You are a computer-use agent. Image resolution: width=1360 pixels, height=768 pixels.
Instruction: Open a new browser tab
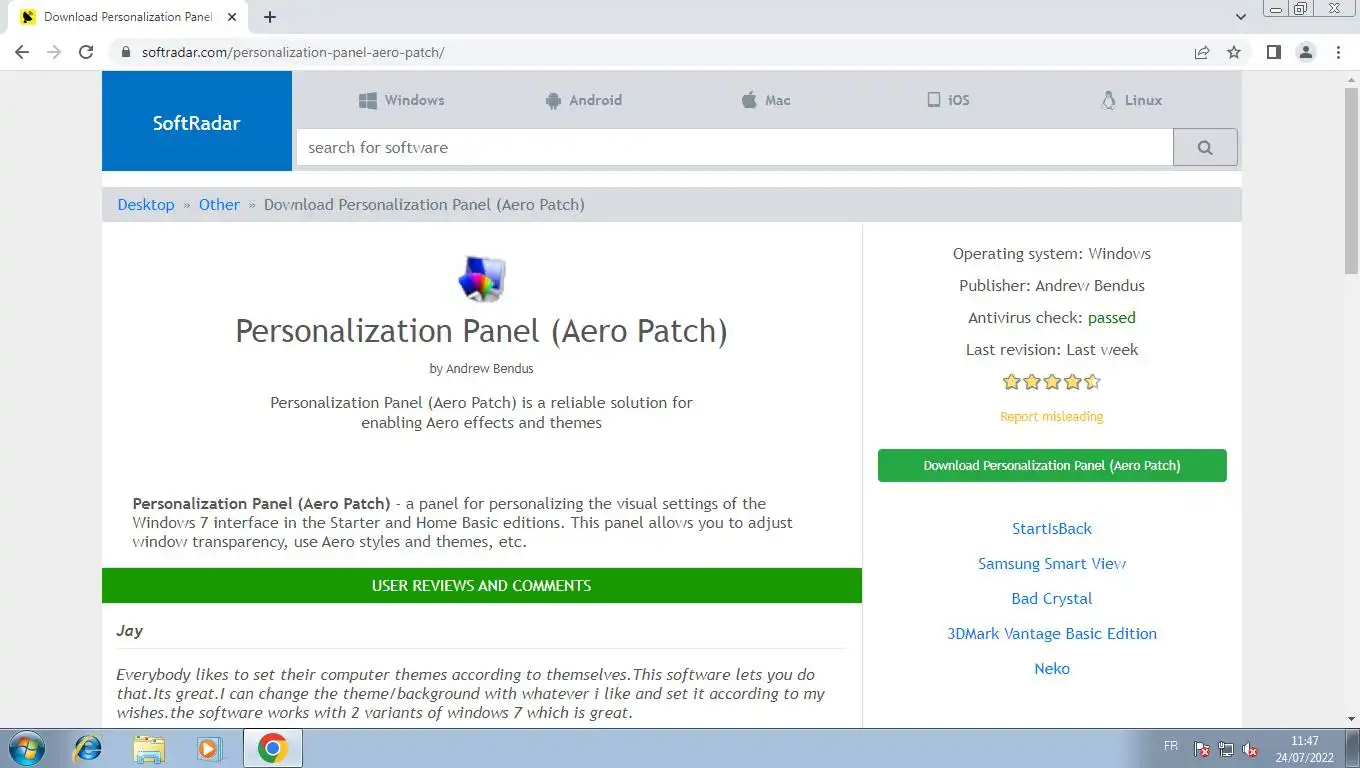coord(270,17)
